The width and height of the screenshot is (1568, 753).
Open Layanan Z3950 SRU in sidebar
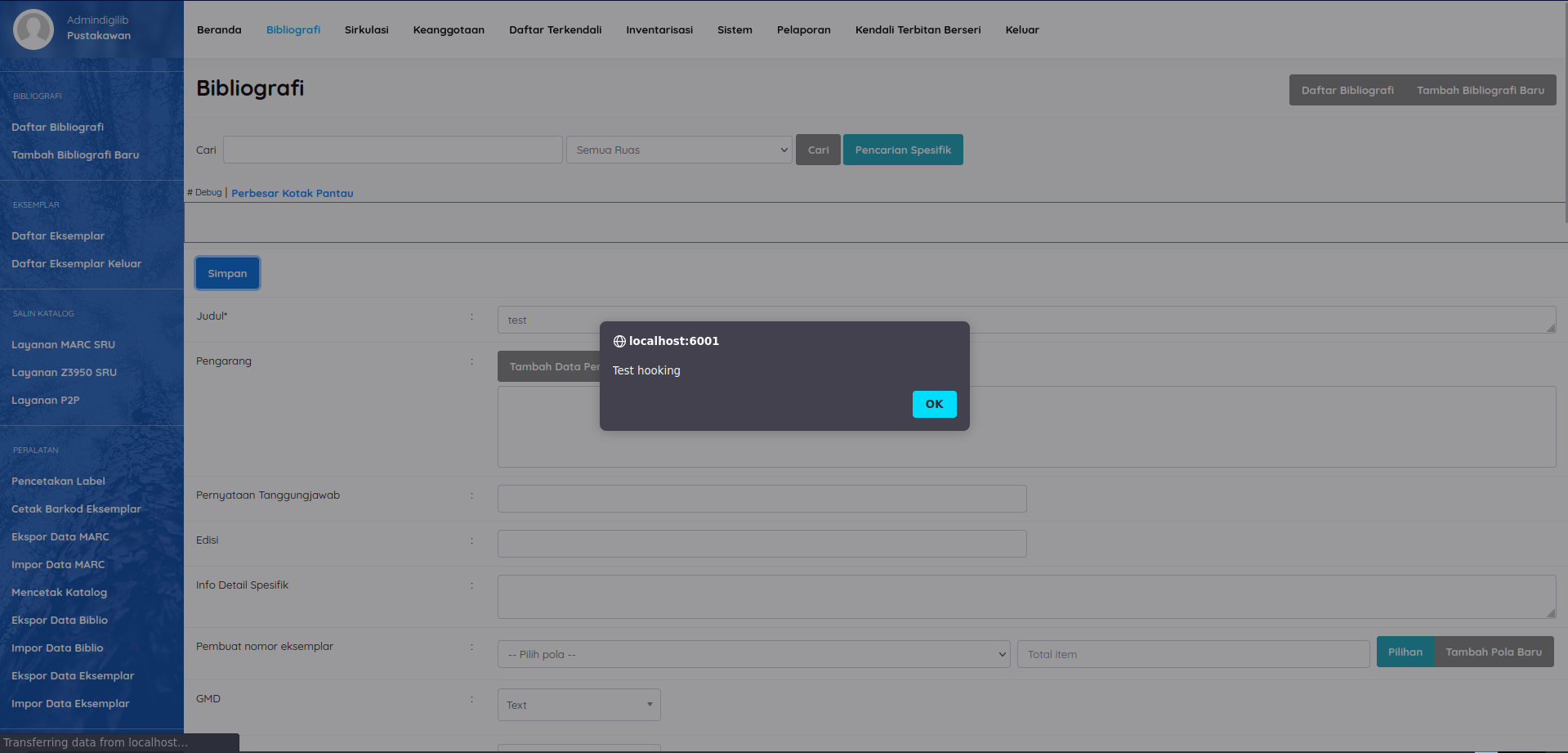click(x=64, y=373)
